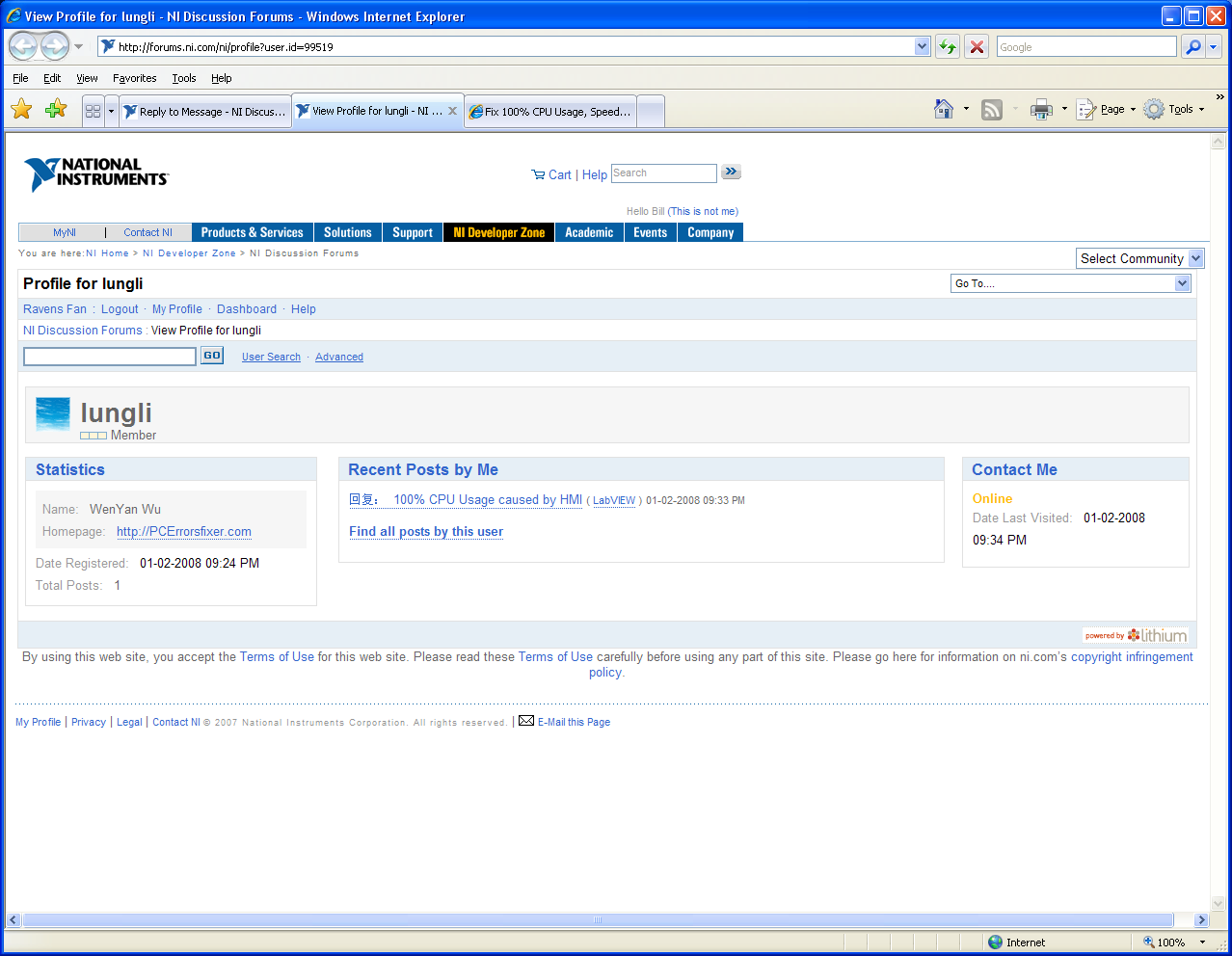The image size is (1232, 956).
Task: Click the horizontal scrollbar thumb
Action: 598,919
